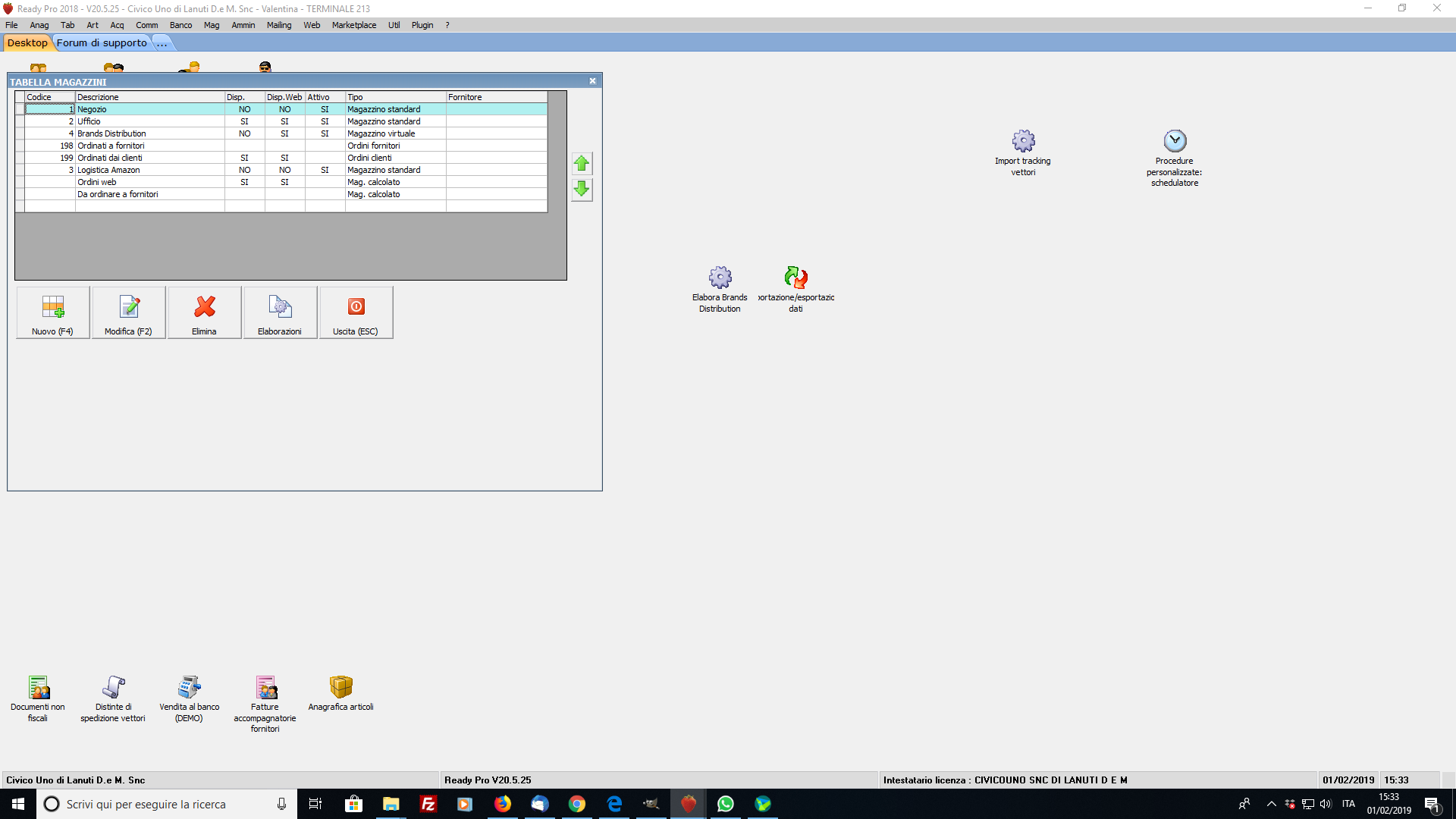Open the Mag menu
1456x819 pixels.
(x=212, y=25)
